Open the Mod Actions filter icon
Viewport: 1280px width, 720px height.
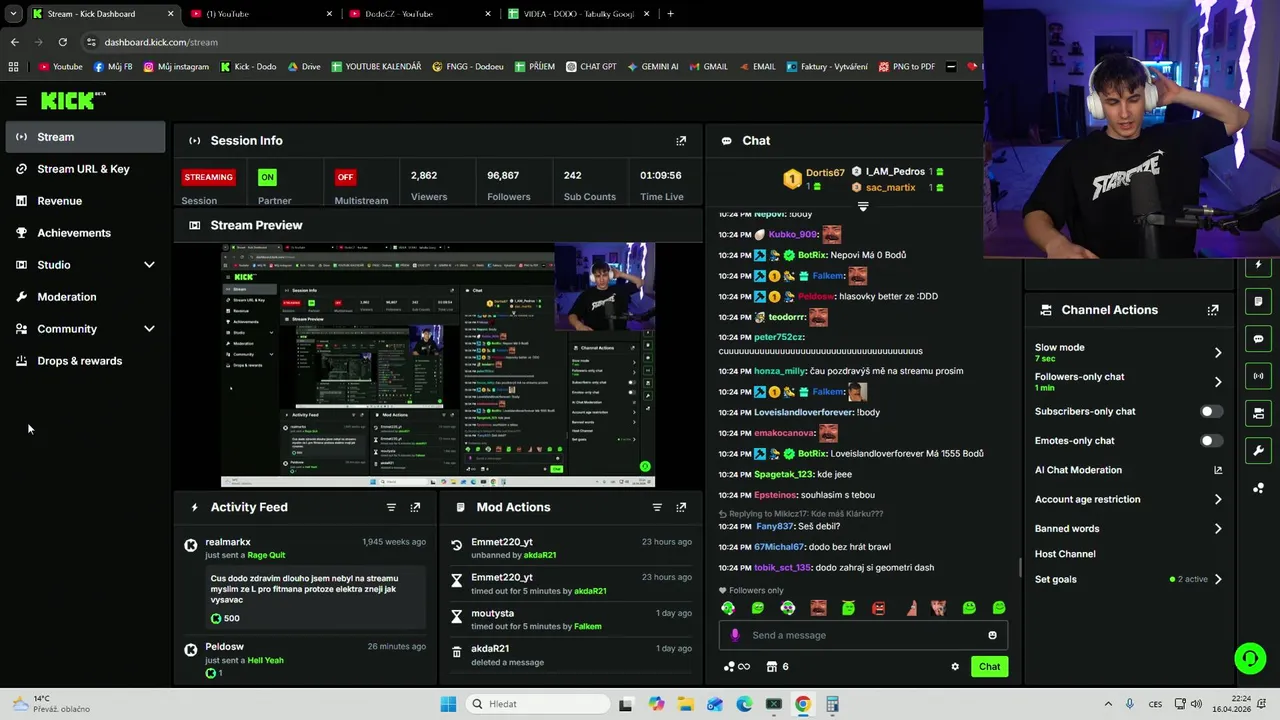(x=657, y=507)
